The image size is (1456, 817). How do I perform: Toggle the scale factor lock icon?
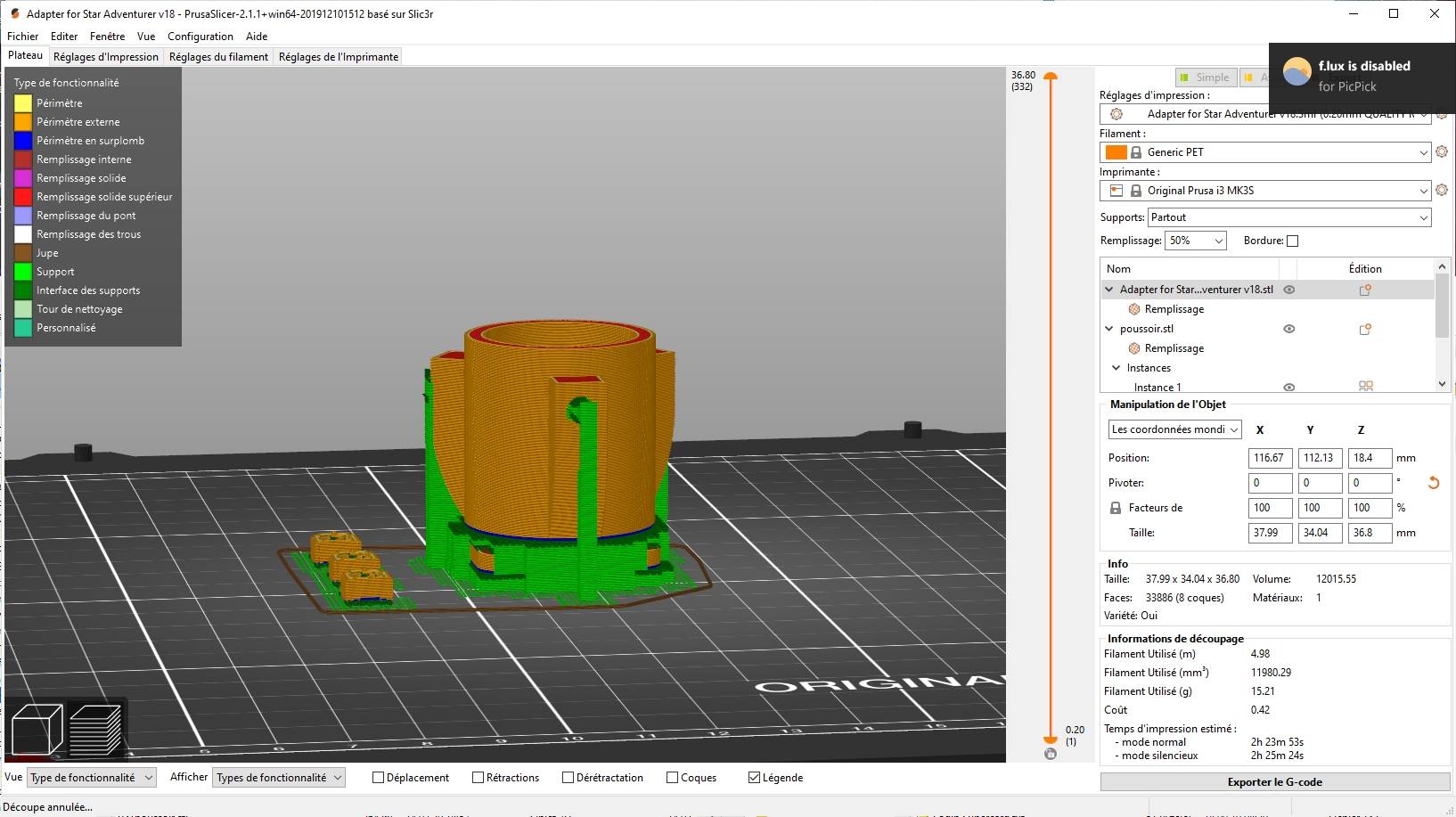(1115, 508)
